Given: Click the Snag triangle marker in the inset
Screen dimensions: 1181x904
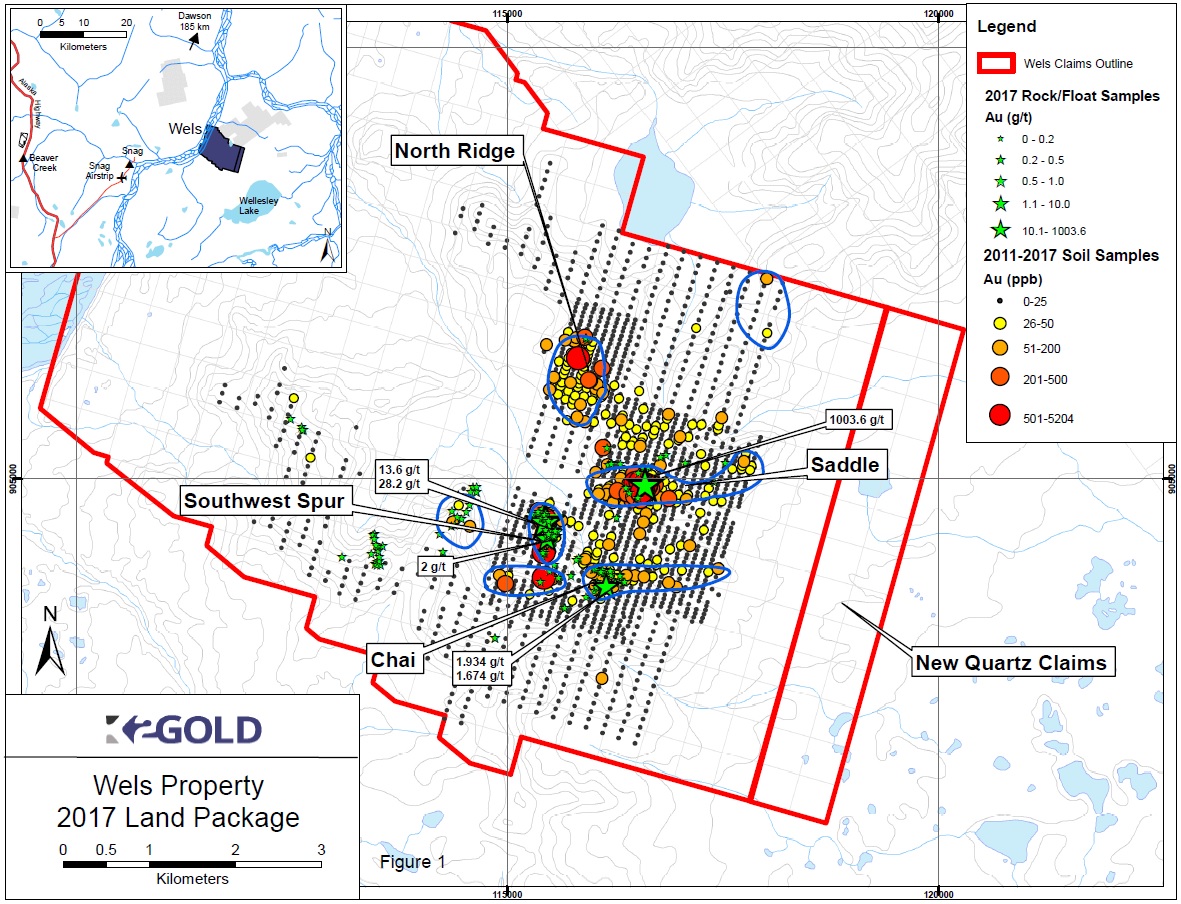Looking at the screenshot, I should (x=130, y=163).
